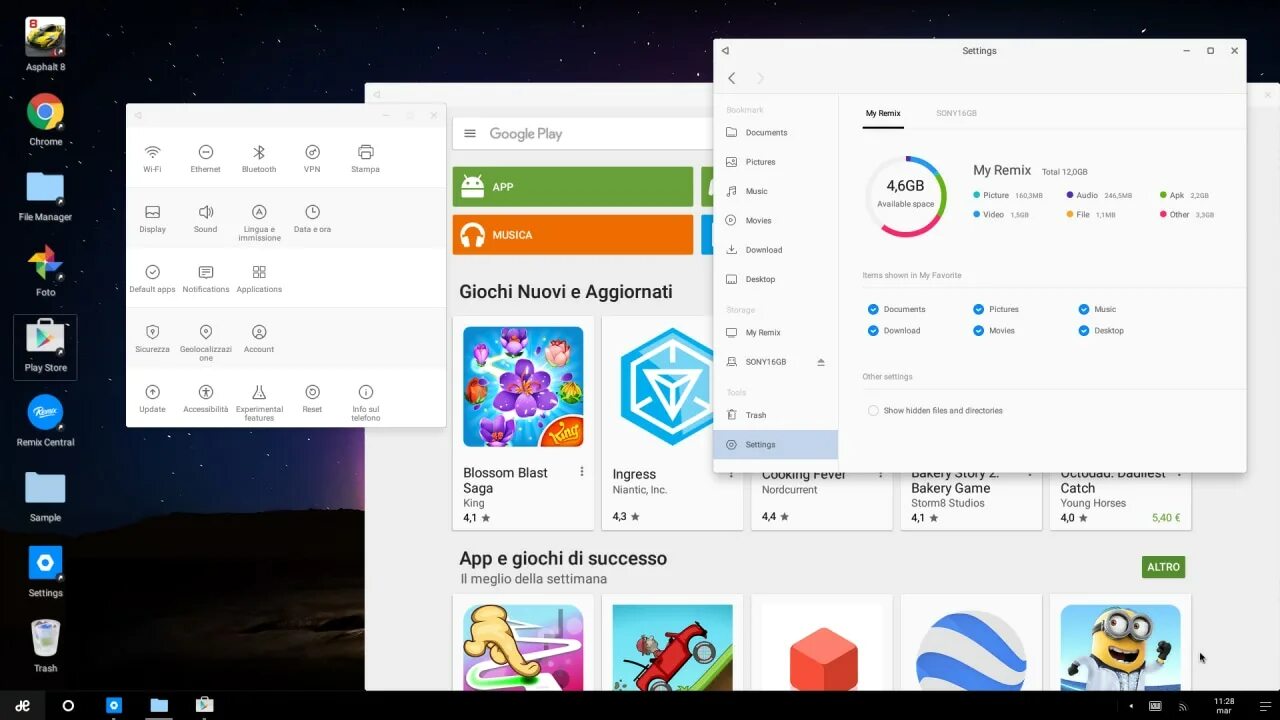The image size is (1280, 720).
Task: Switch to the SONY16GB tab
Action: (x=957, y=113)
